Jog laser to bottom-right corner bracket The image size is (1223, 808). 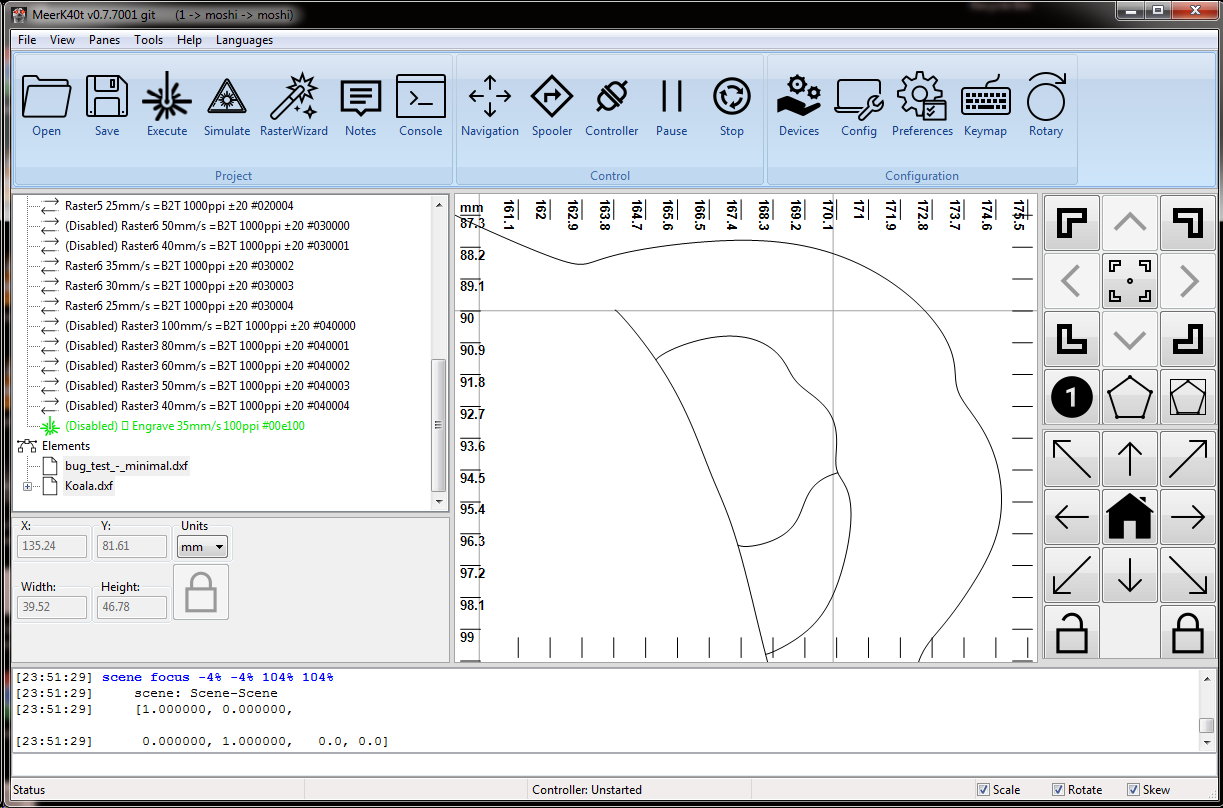point(1188,339)
